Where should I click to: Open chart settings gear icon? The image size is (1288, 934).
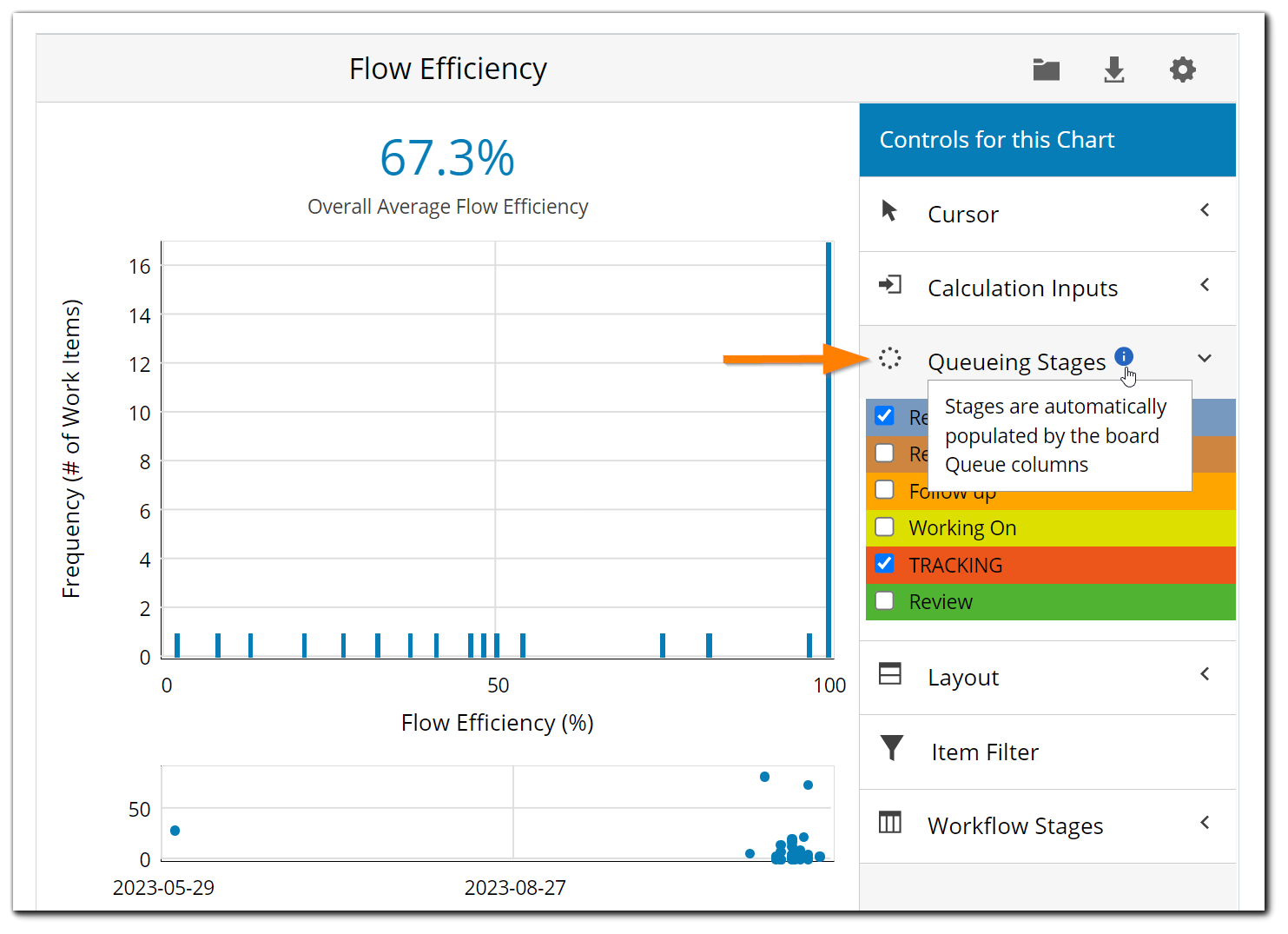click(1182, 70)
